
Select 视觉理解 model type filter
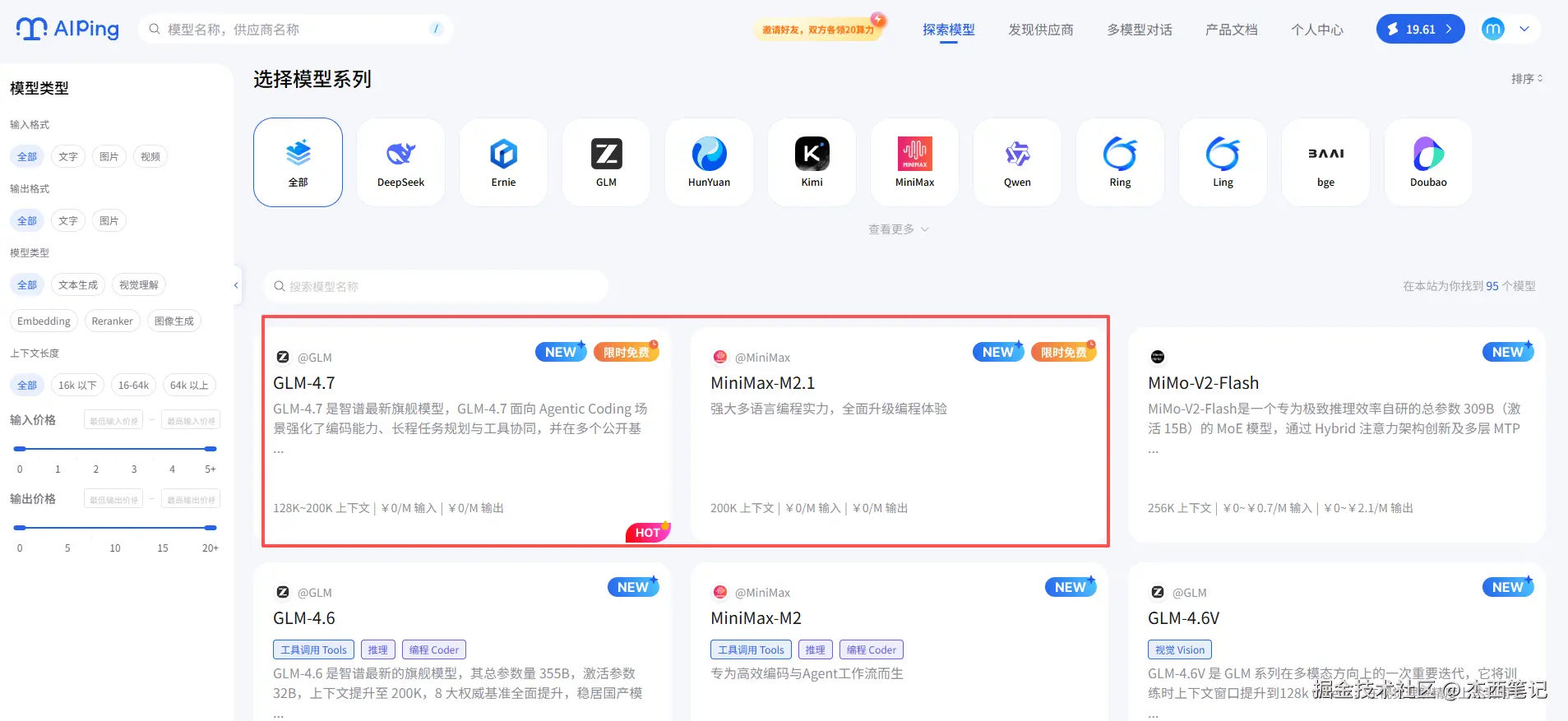pos(139,284)
